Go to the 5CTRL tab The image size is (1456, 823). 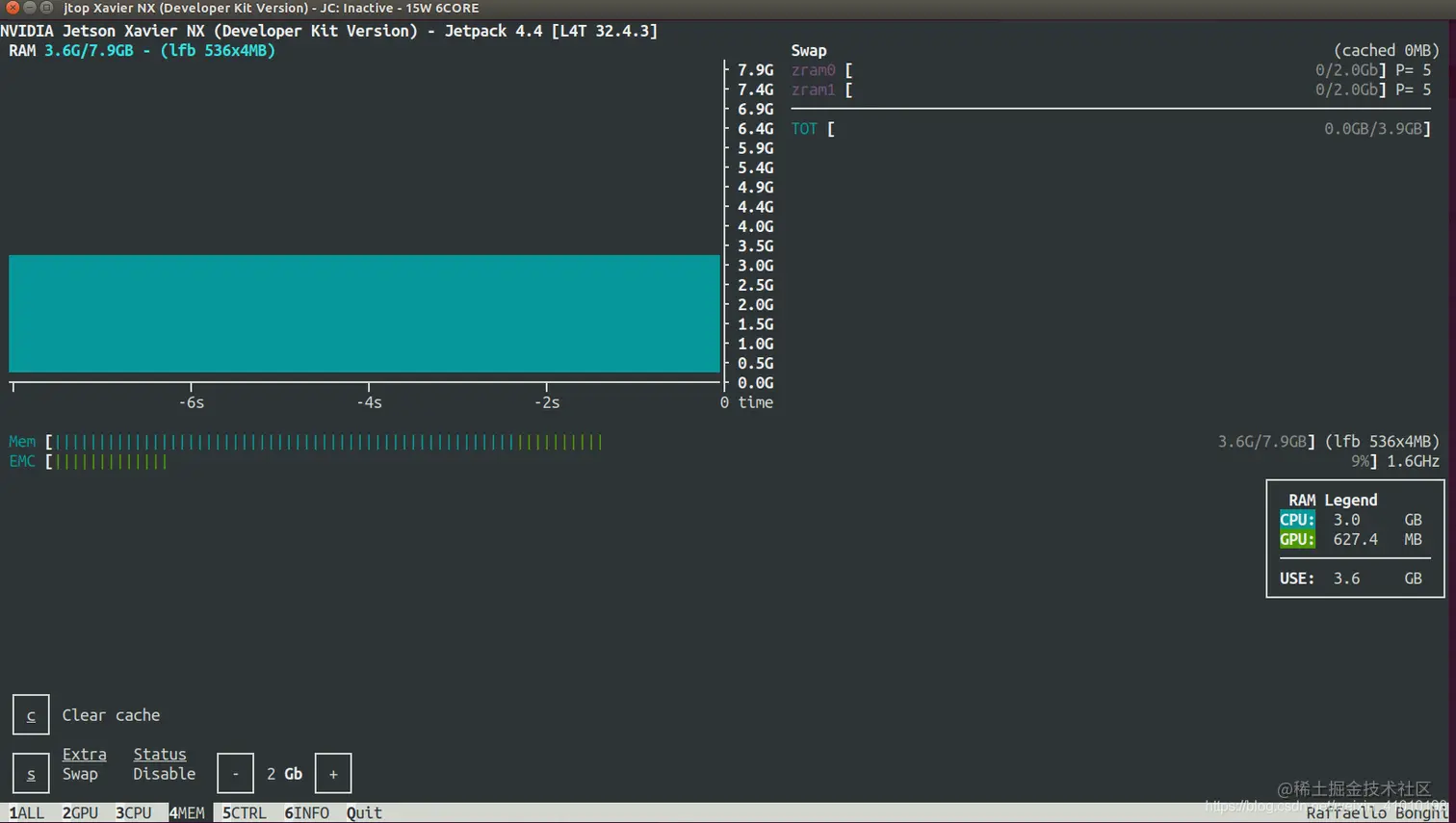(245, 813)
